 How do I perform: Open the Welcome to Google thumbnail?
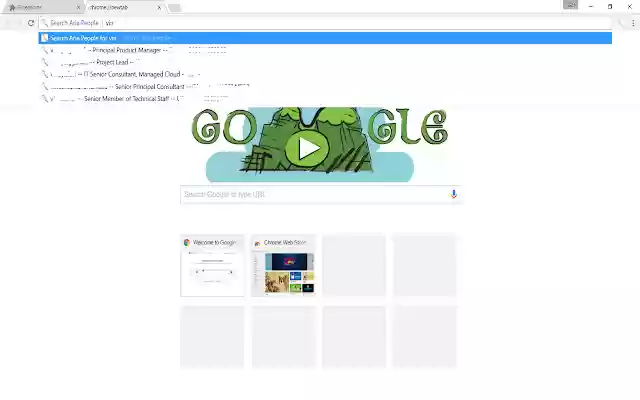pos(212,265)
